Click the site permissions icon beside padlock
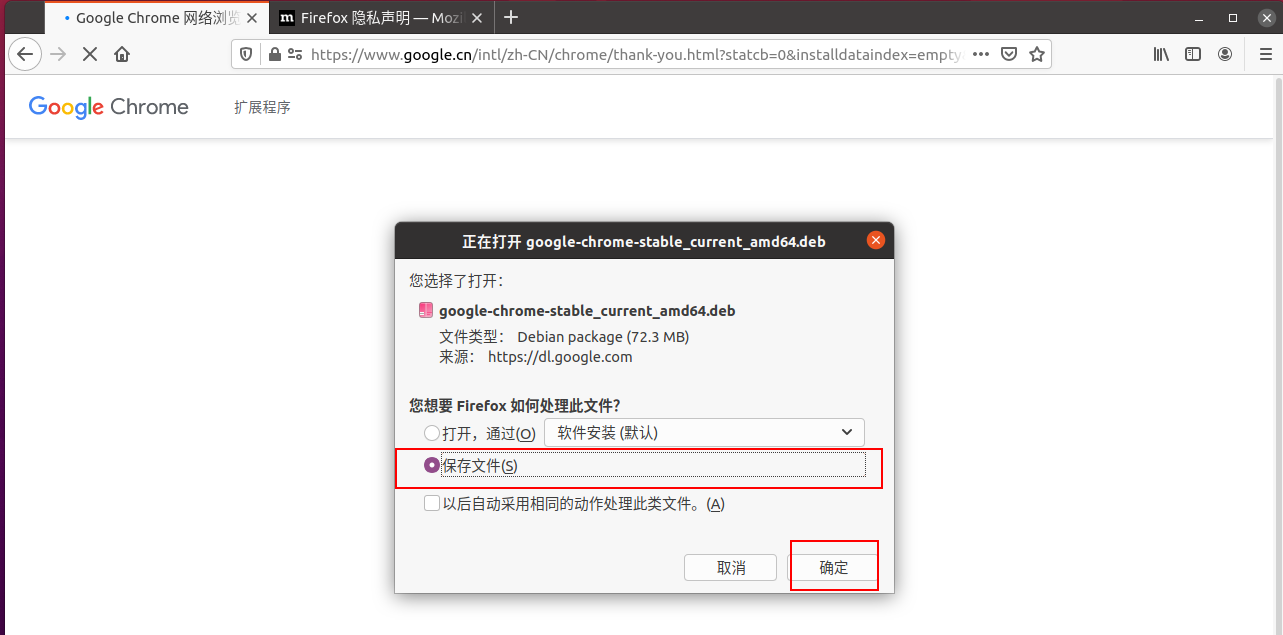 click(x=294, y=54)
